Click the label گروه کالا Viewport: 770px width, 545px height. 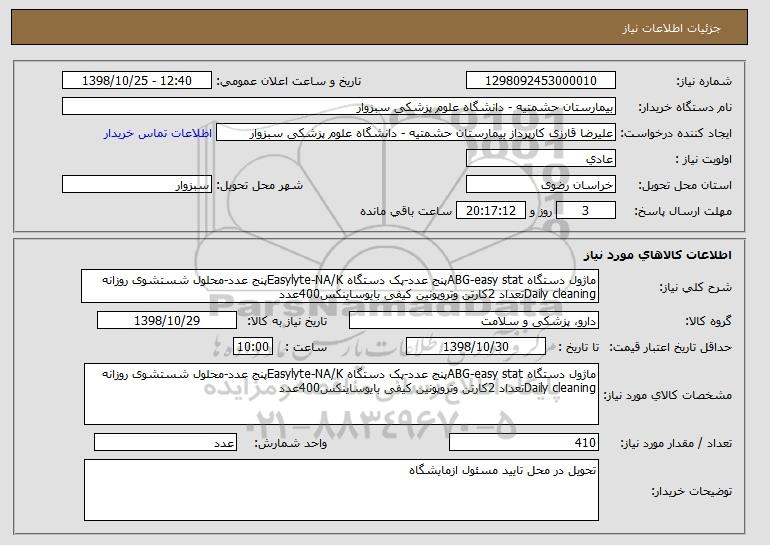pos(709,322)
